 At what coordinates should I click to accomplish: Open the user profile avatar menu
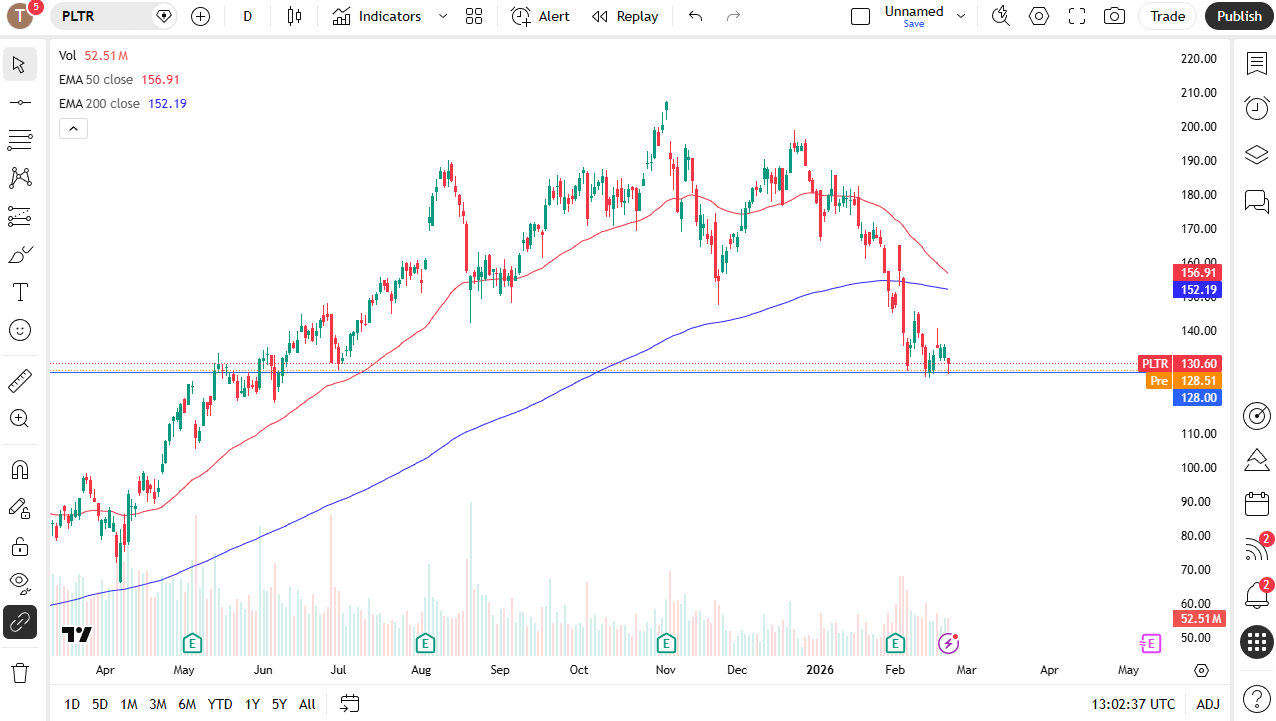(20, 16)
